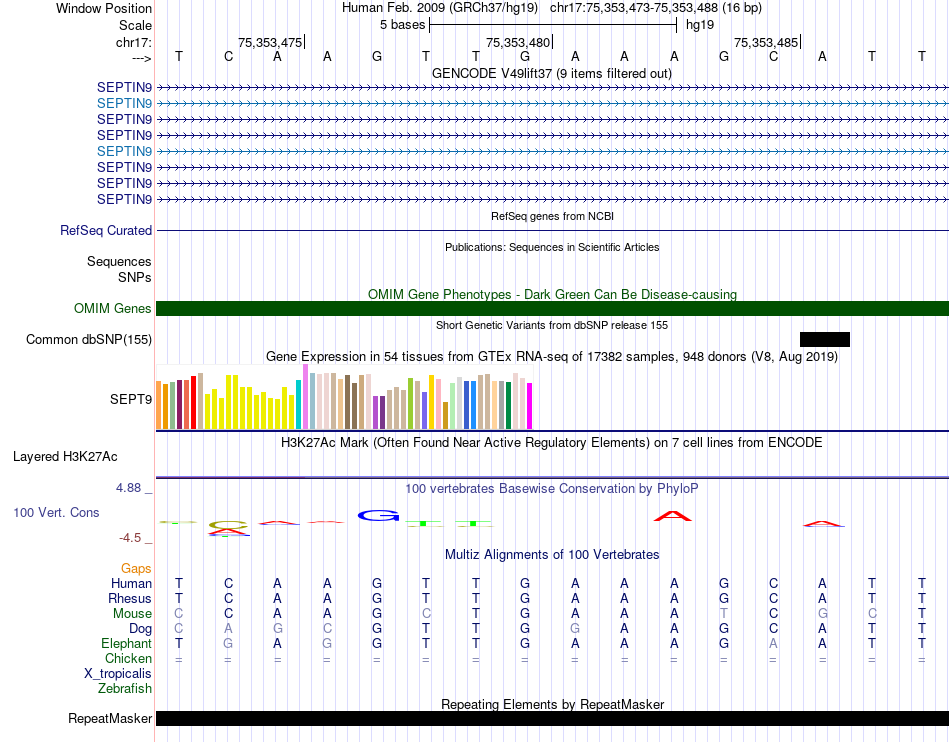Click the RefSeq Curated gene line
Screen dimensions: 950x742
(552, 231)
